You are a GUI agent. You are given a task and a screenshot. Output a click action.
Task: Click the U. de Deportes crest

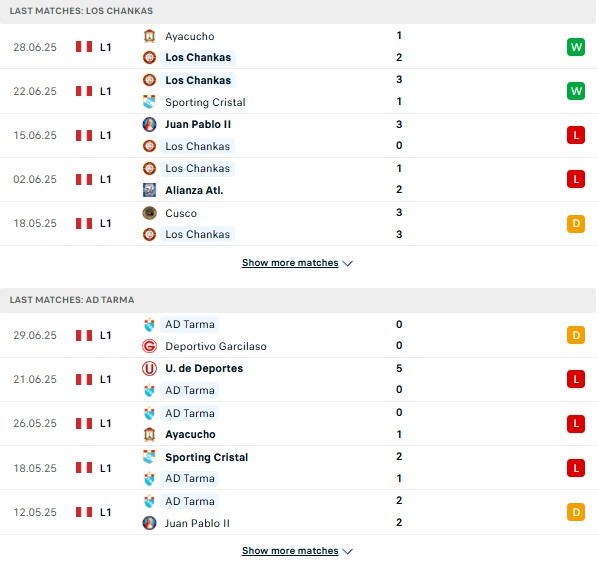pos(149,368)
